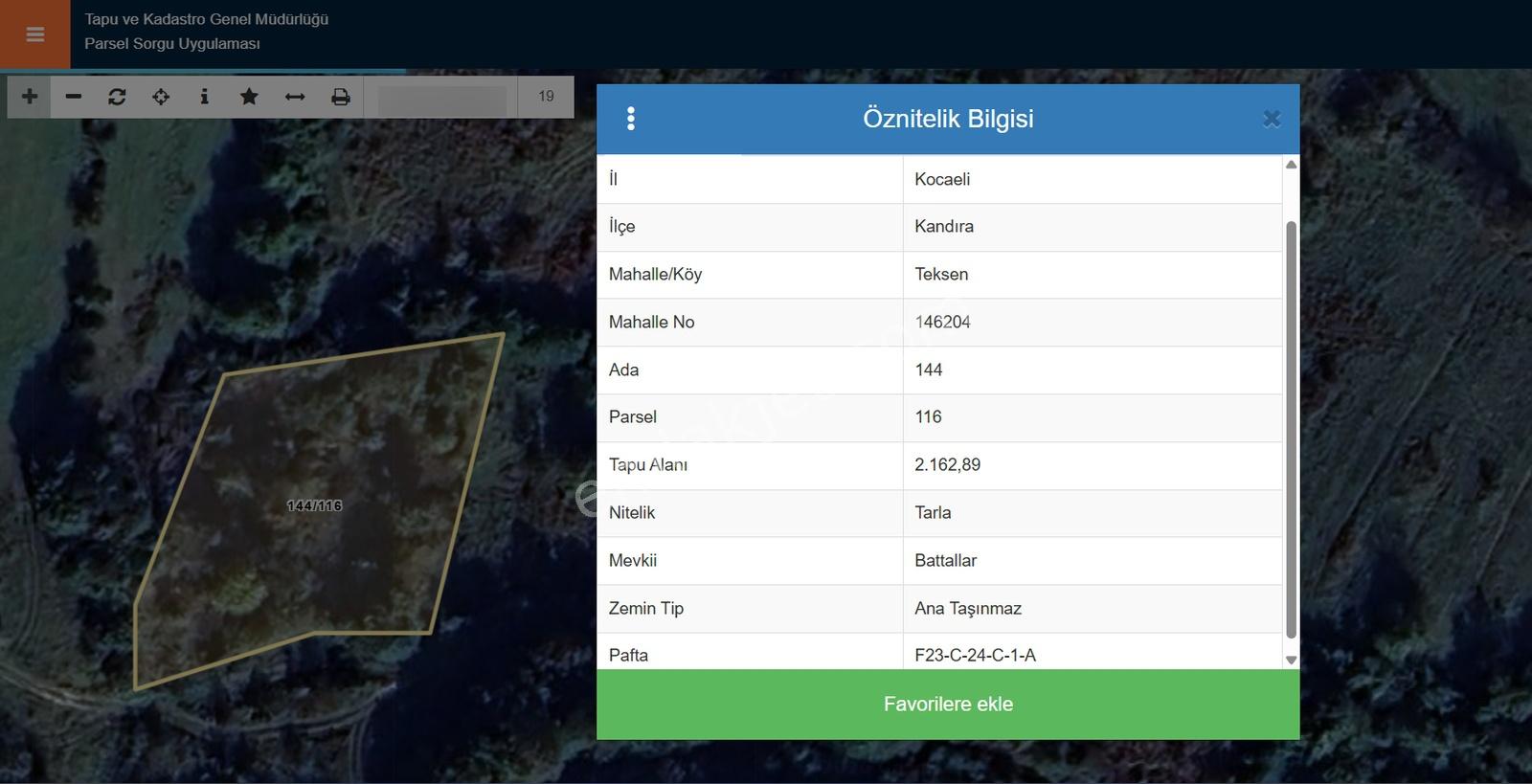
Task: Click the Tapu Alanı value 2.162,89
Action: pyautogui.click(x=947, y=464)
